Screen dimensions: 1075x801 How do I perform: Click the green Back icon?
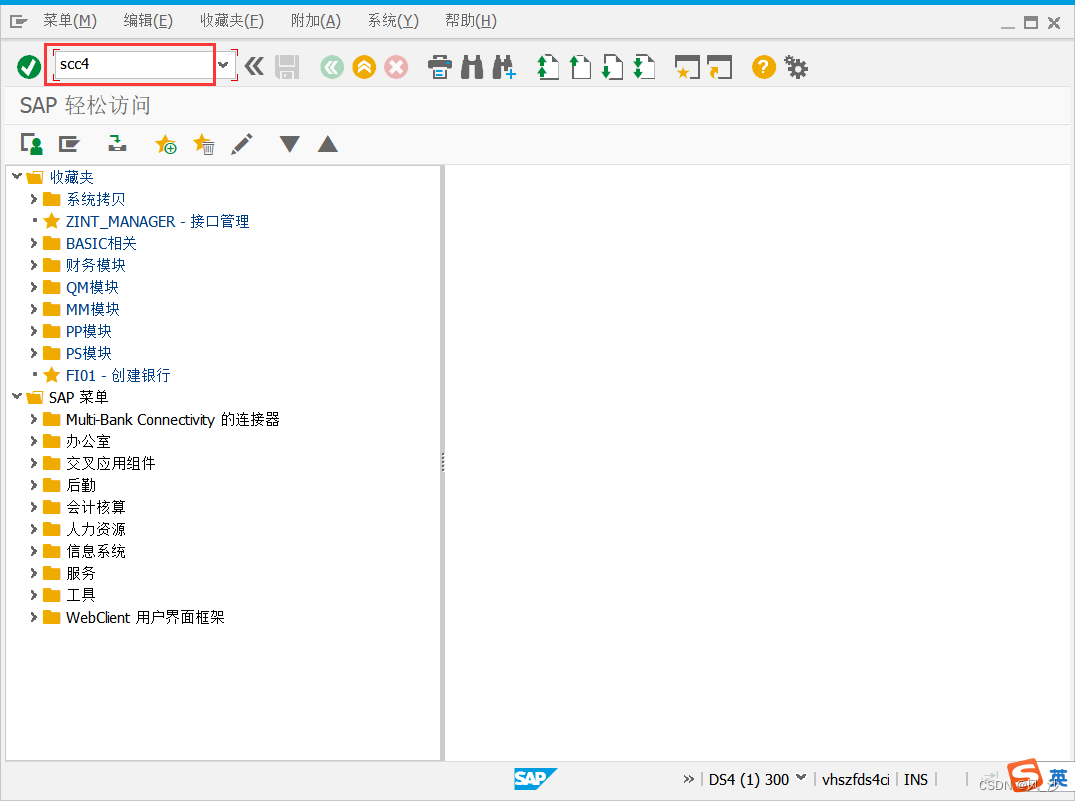point(332,67)
